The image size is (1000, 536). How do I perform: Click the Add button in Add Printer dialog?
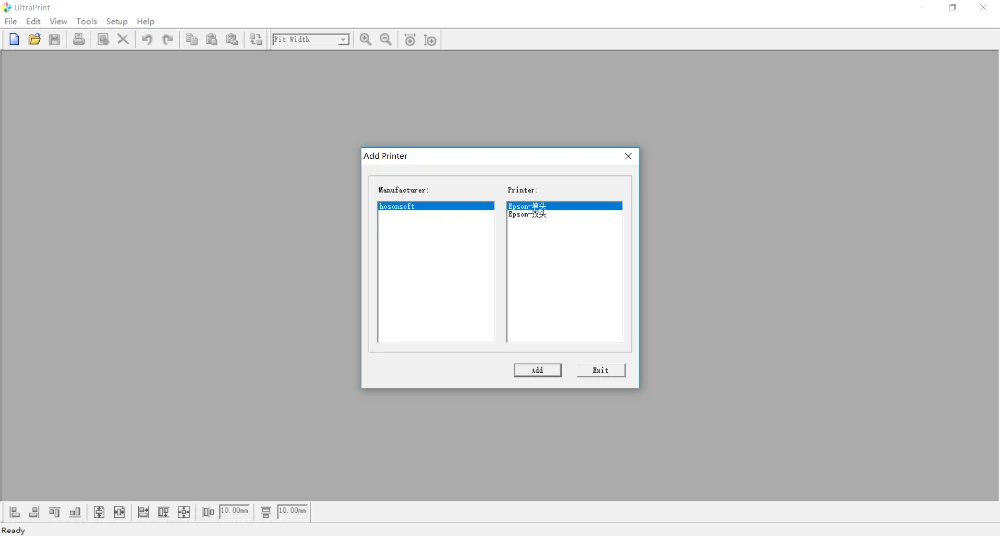[538, 370]
